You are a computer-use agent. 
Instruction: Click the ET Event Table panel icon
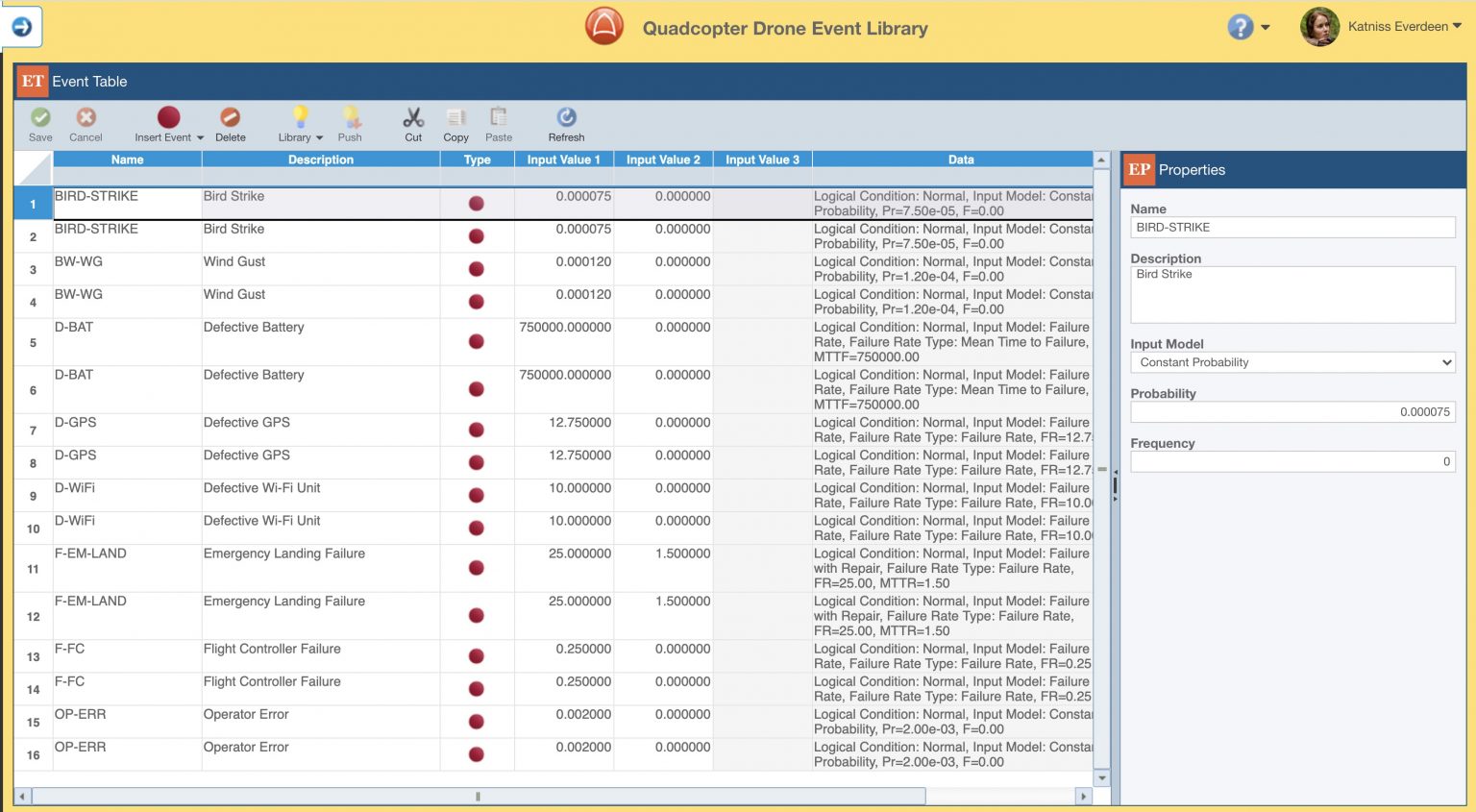click(x=32, y=81)
